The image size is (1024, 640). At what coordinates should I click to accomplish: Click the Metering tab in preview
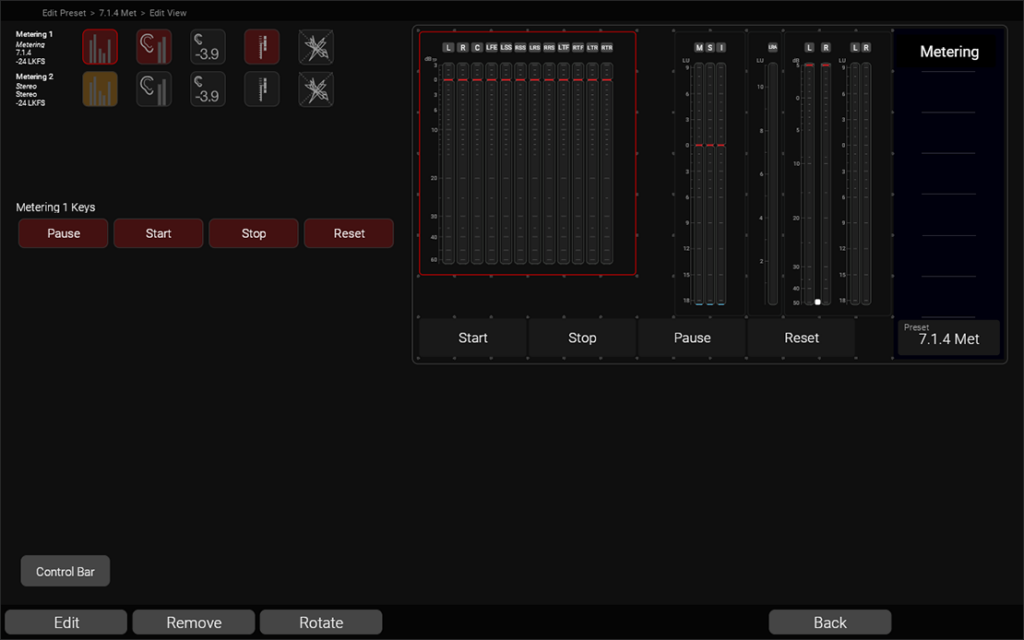948,52
